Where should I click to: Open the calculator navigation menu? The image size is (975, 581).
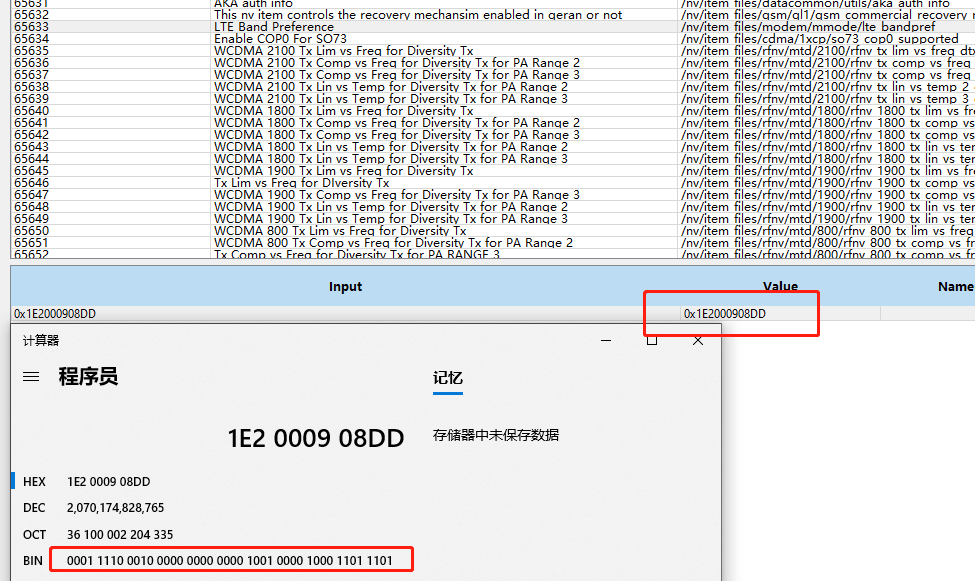click(31, 377)
